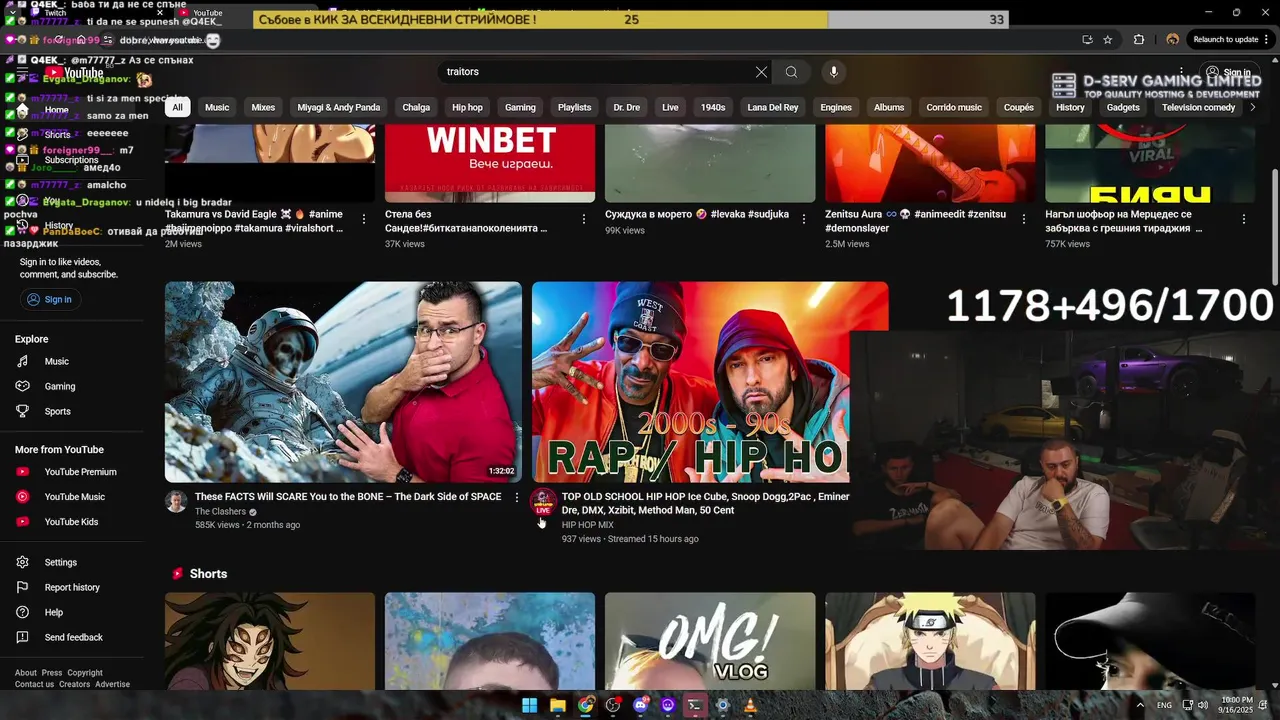Image resolution: width=1280 pixels, height=720 pixels.
Task: Open Discord from the taskbar
Action: tap(640, 705)
